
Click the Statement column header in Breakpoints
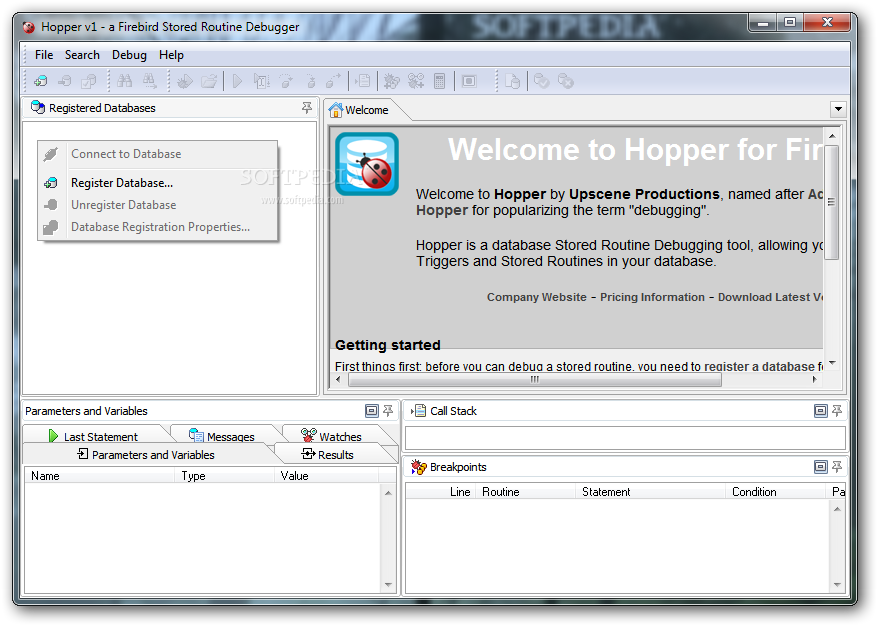coord(651,492)
